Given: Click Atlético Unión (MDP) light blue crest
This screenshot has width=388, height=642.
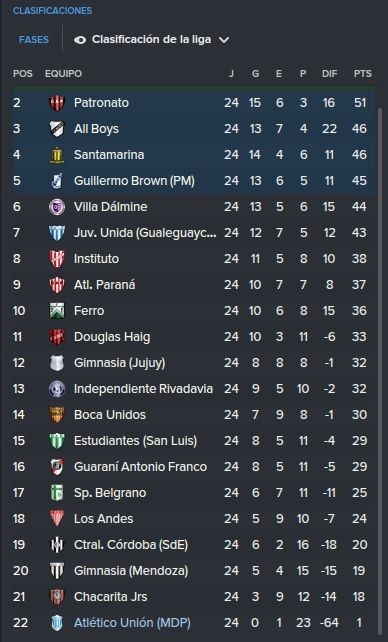Looking at the screenshot, I should pos(57,623).
